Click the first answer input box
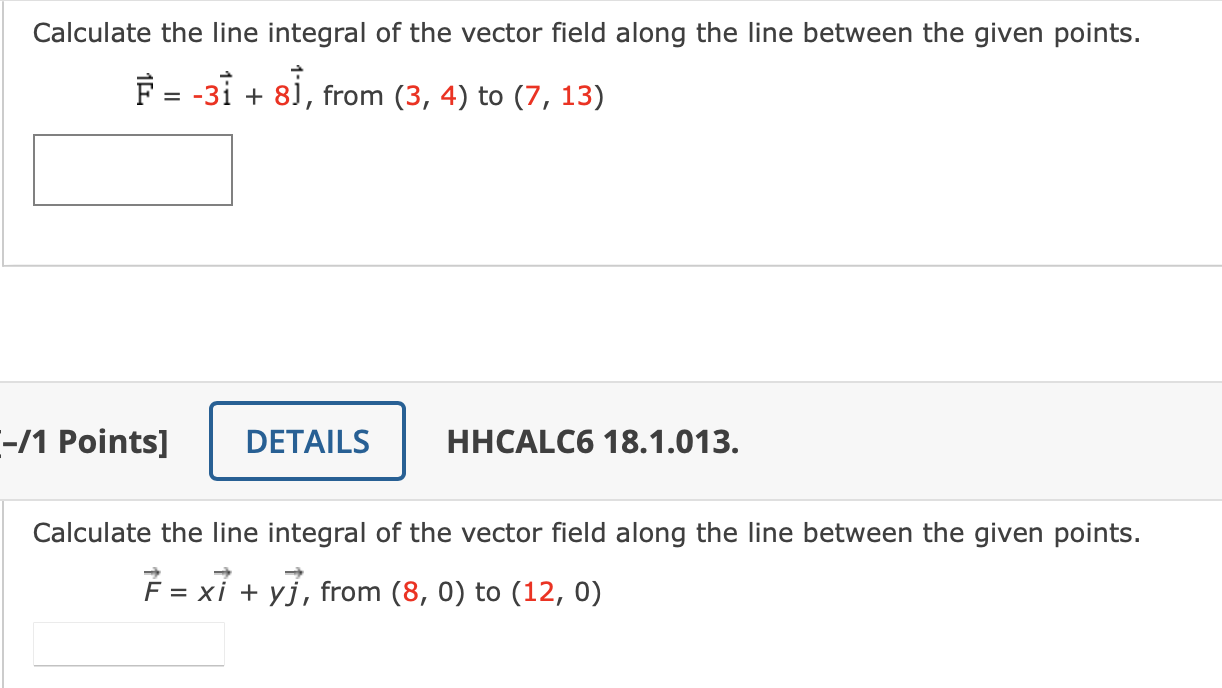The height and width of the screenshot is (688, 1222). pos(133,169)
